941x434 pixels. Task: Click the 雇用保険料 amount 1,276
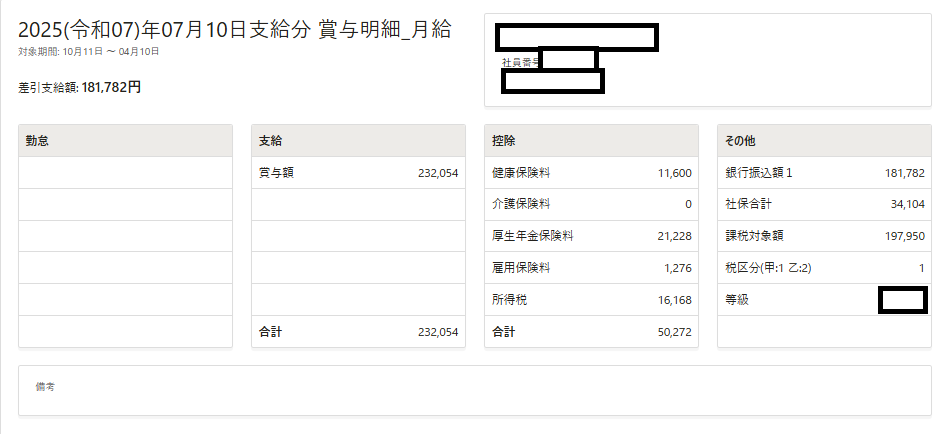click(677, 268)
